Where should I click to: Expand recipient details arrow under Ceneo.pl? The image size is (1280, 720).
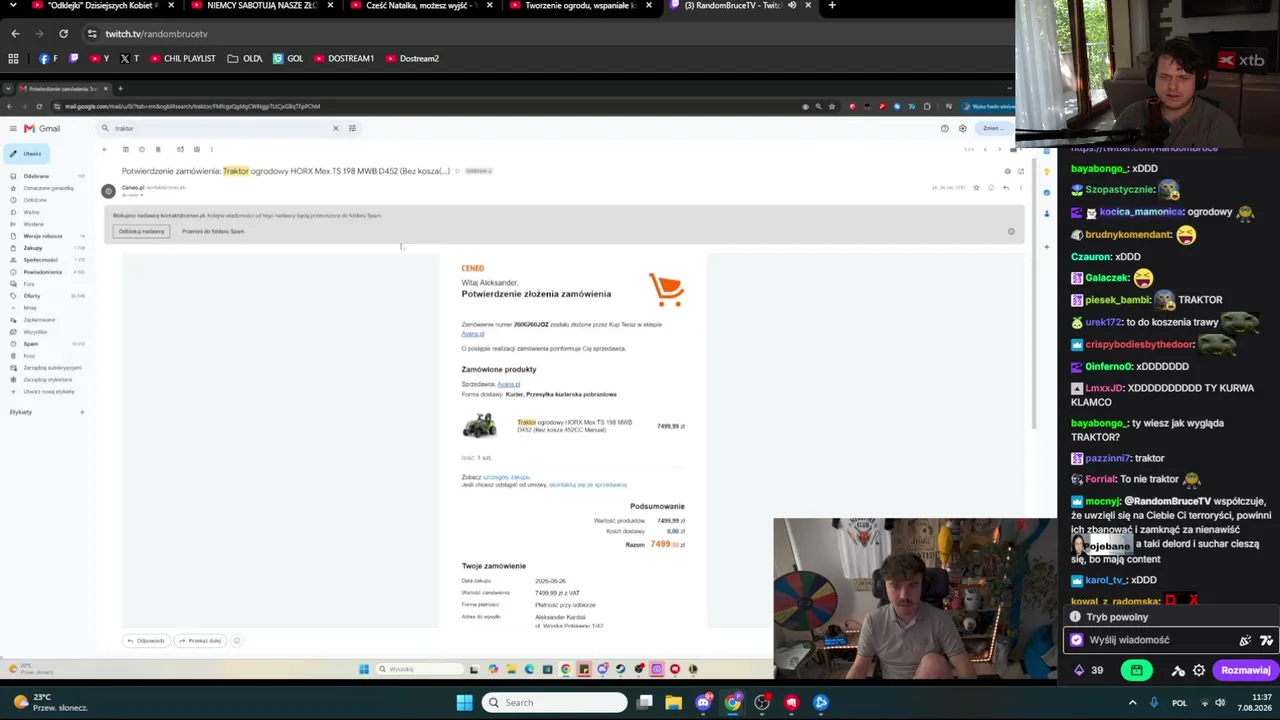tap(142, 195)
